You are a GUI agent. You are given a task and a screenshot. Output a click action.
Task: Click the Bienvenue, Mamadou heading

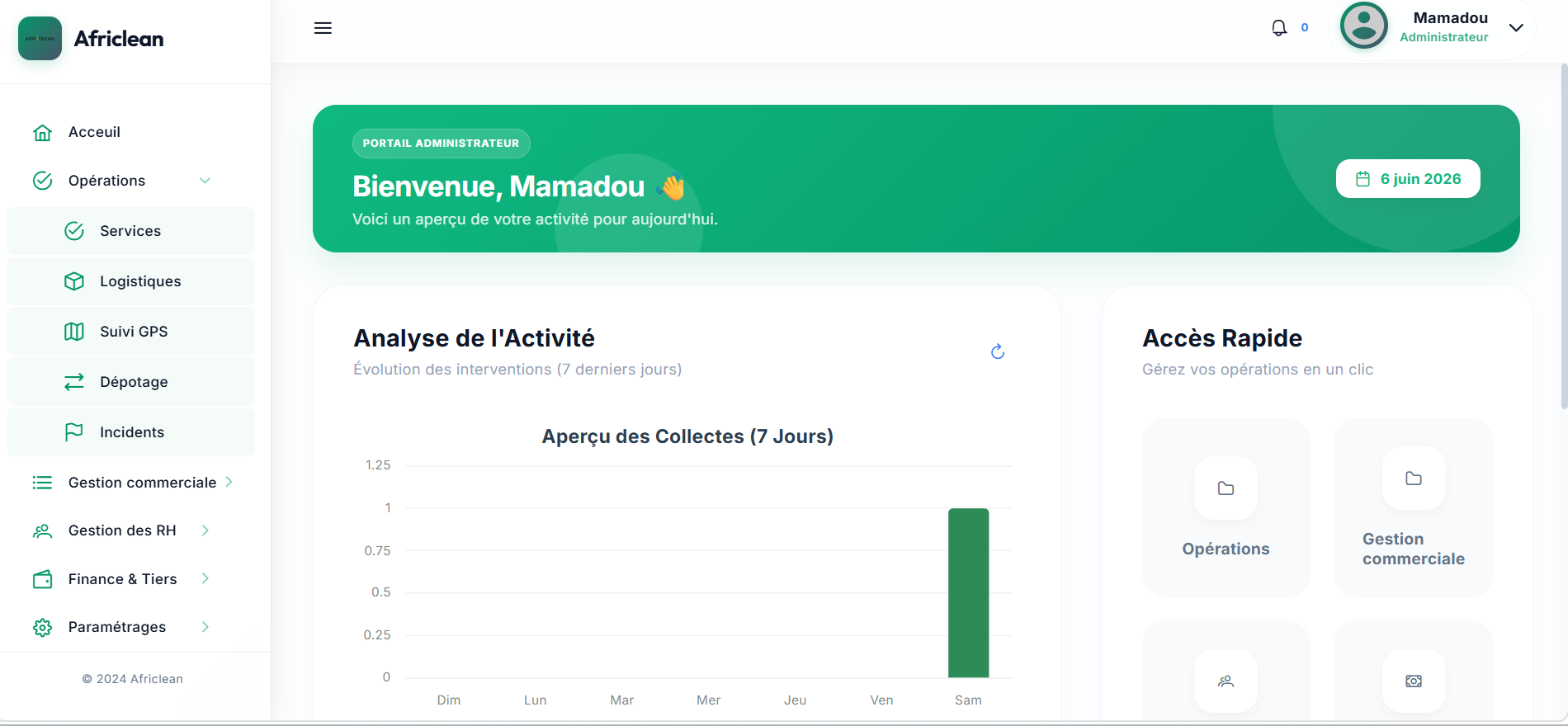(498, 186)
